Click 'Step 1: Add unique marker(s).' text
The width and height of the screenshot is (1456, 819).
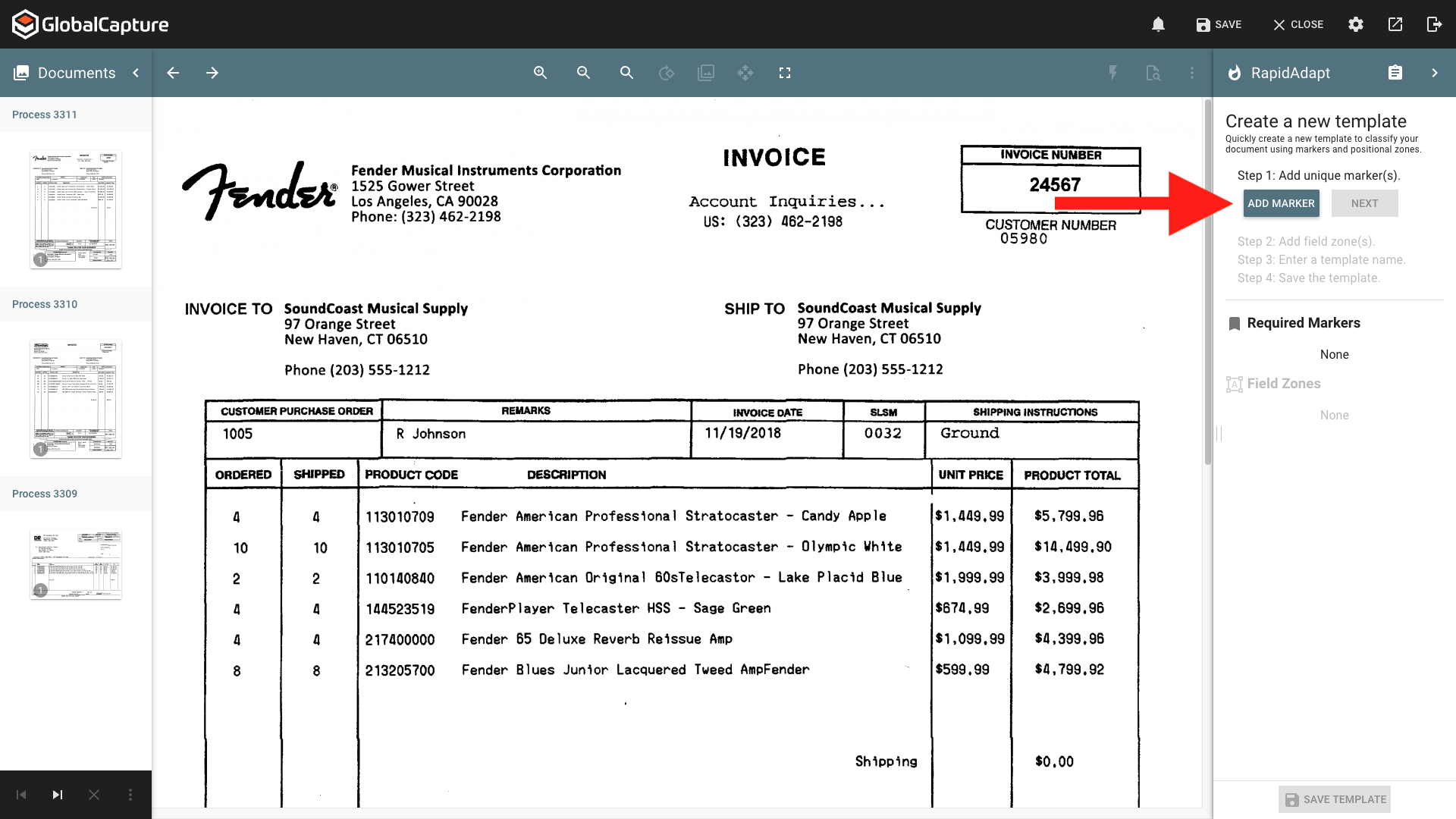pyautogui.click(x=1319, y=176)
